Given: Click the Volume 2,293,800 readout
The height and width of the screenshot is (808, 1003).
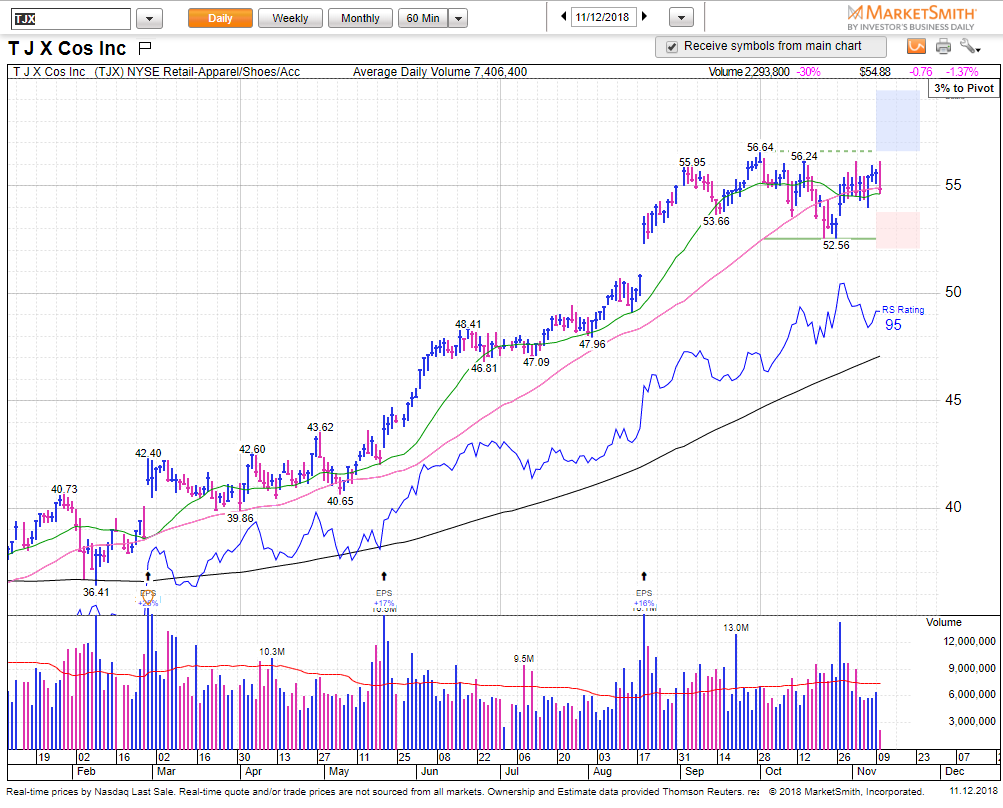Looking at the screenshot, I should tap(749, 72).
